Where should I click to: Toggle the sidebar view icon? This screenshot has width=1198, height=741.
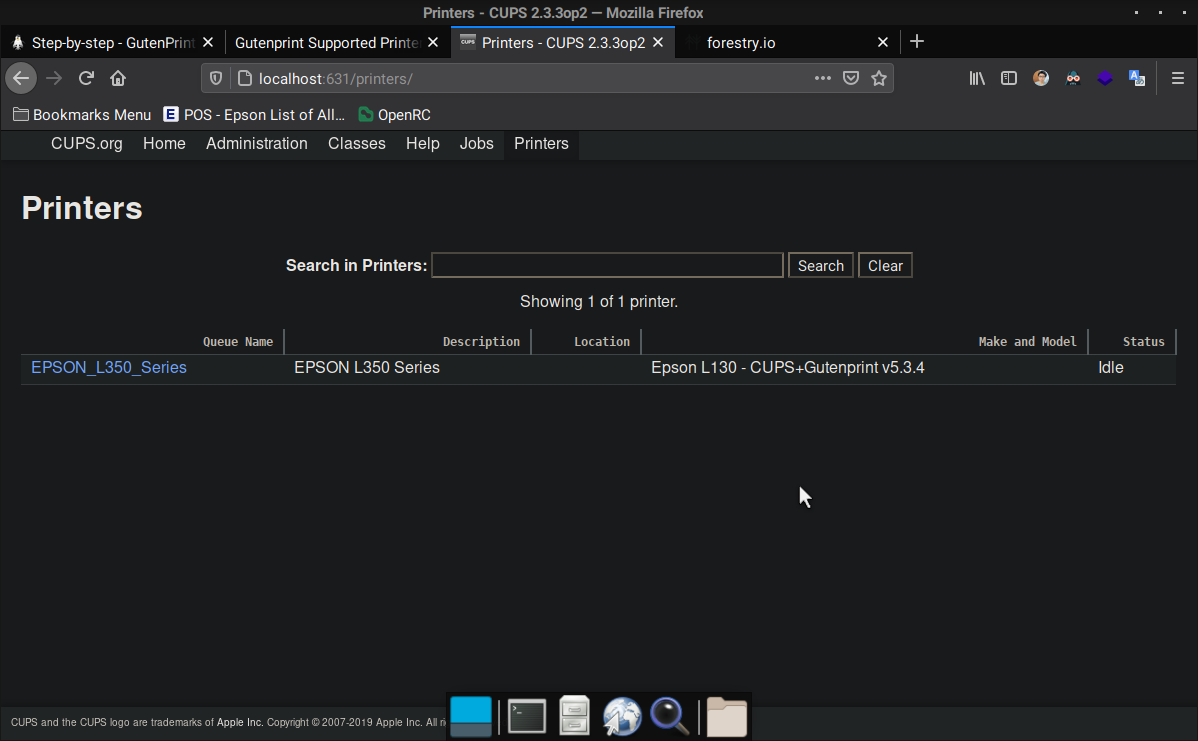coord(1009,78)
